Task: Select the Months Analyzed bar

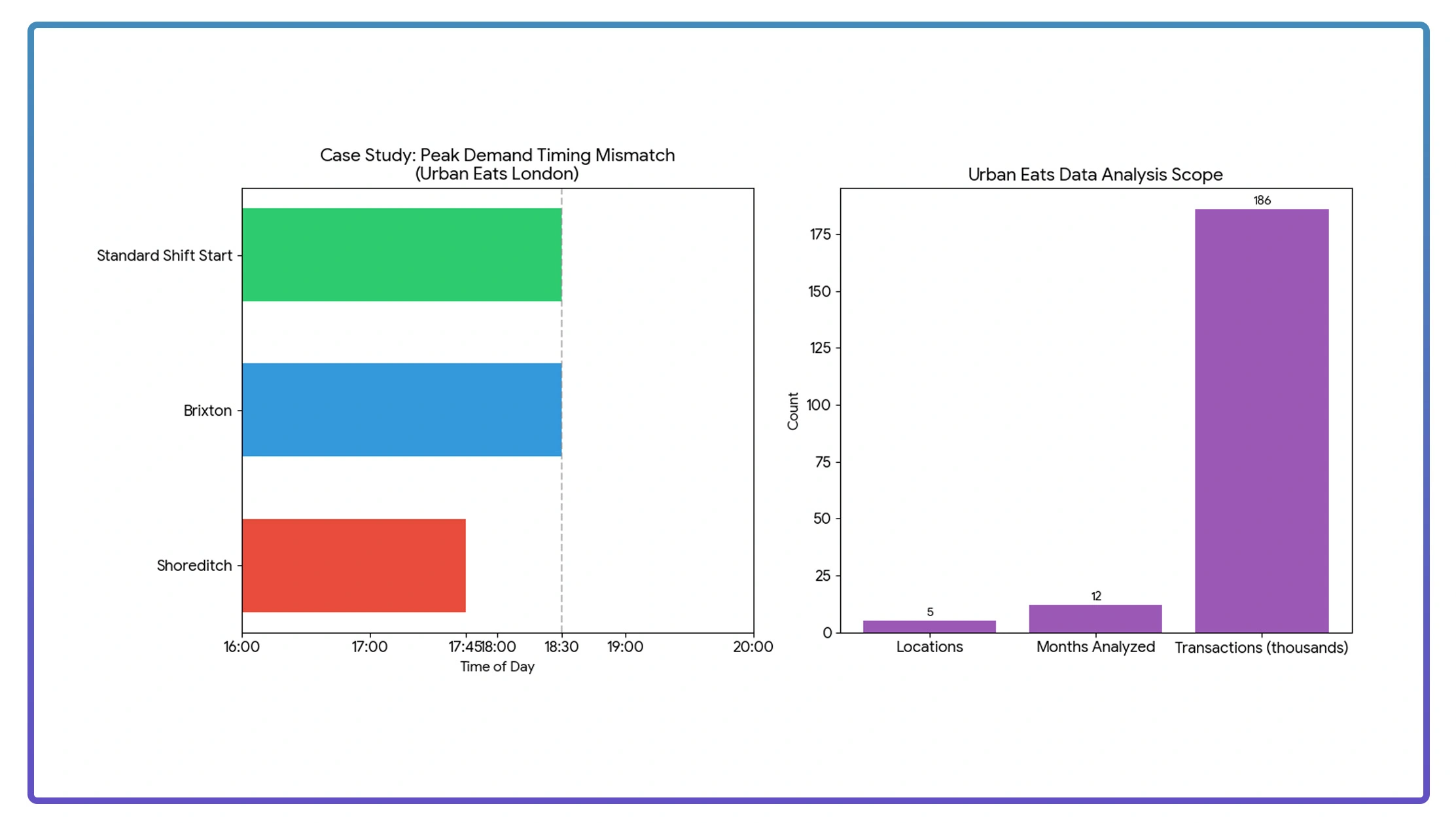Action: click(1094, 617)
